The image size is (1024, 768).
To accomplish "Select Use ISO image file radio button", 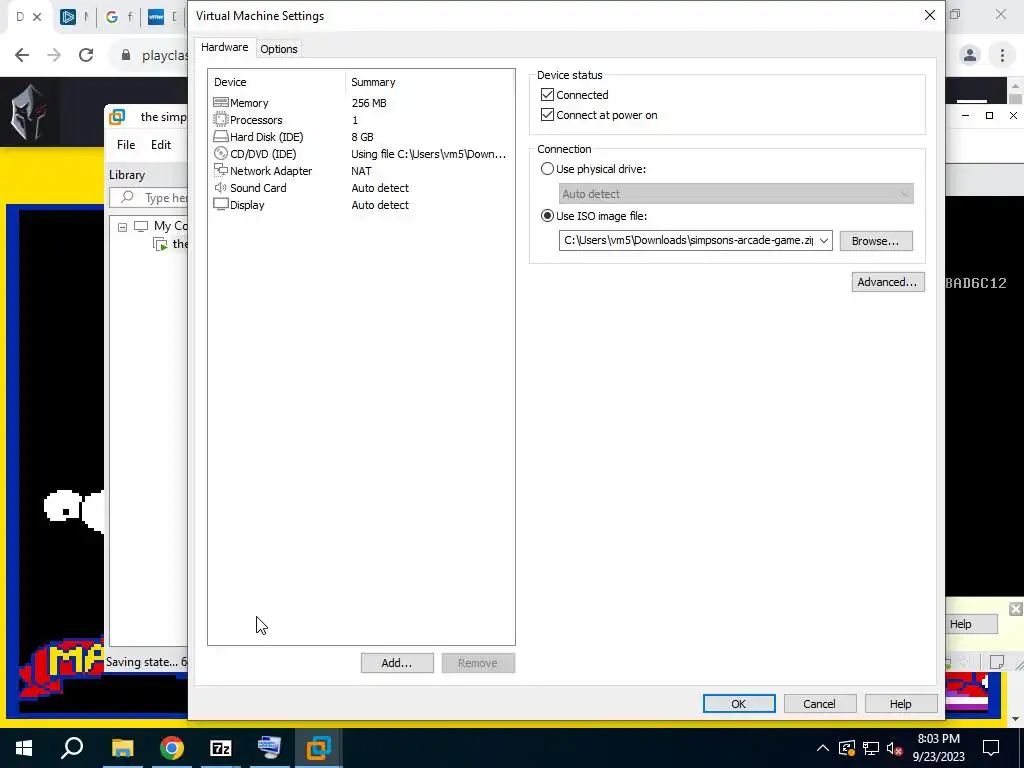I will [x=547, y=216].
